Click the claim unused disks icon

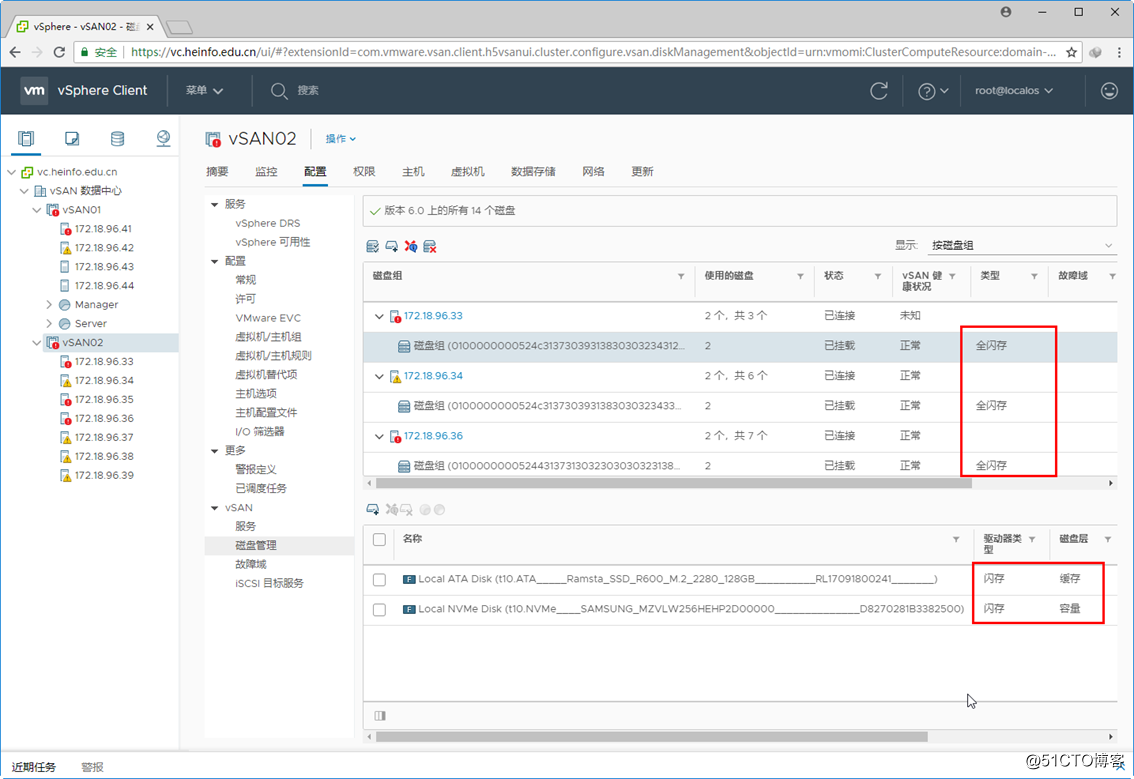pos(373,247)
